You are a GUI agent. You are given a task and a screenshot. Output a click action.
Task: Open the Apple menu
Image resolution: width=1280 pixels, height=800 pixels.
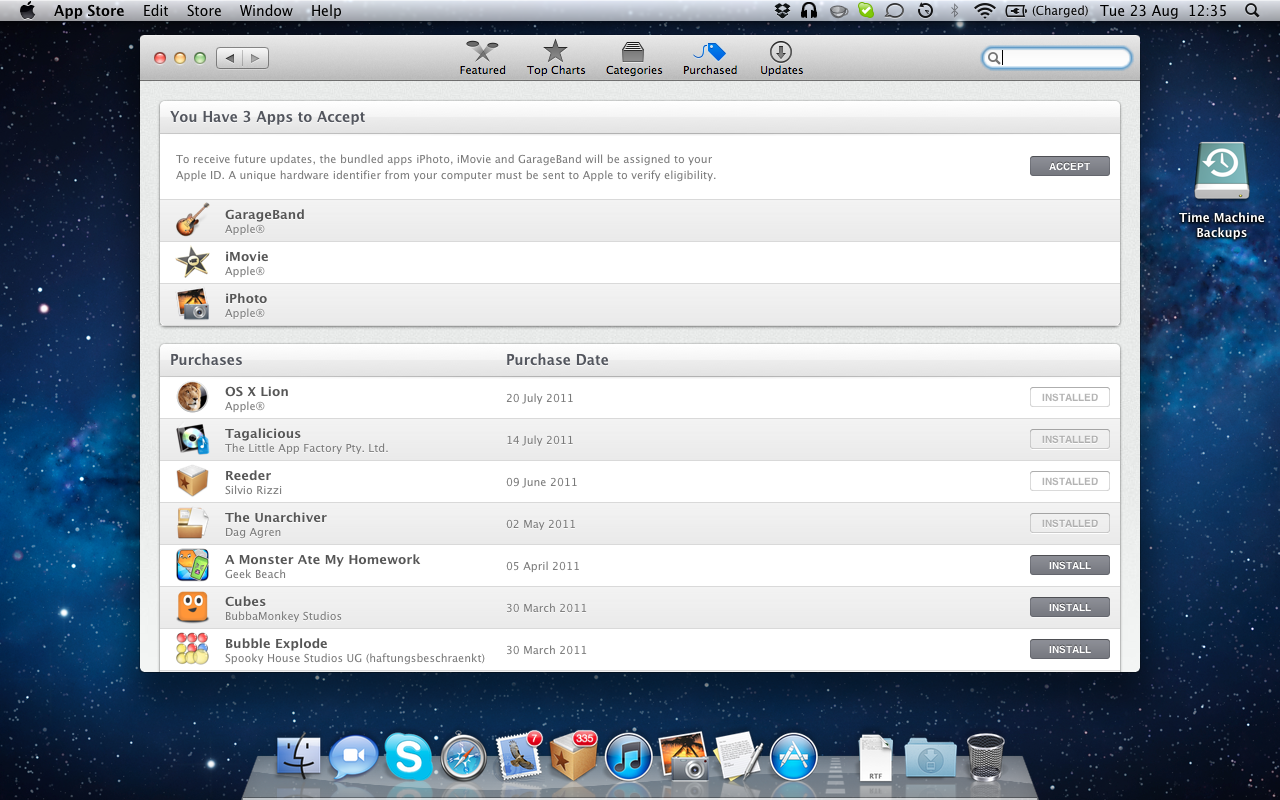pos(27,11)
